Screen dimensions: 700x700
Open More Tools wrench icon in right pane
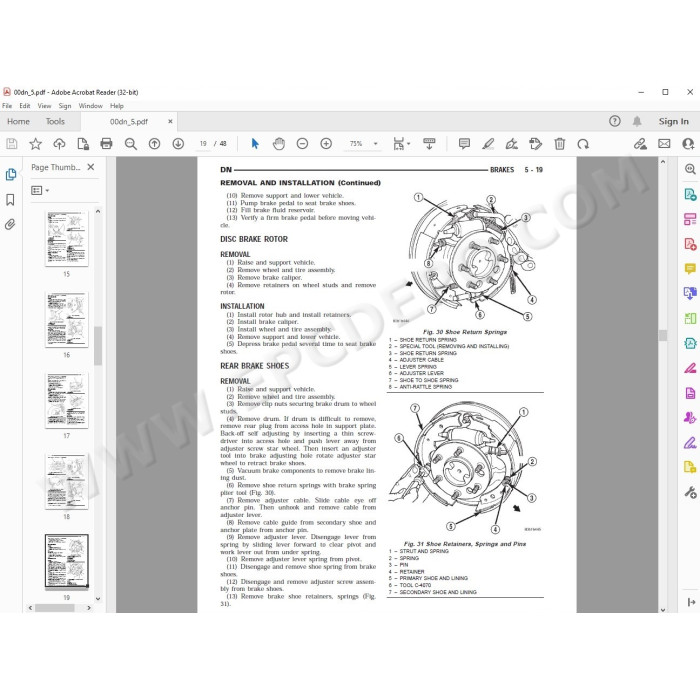pos(690,492)
